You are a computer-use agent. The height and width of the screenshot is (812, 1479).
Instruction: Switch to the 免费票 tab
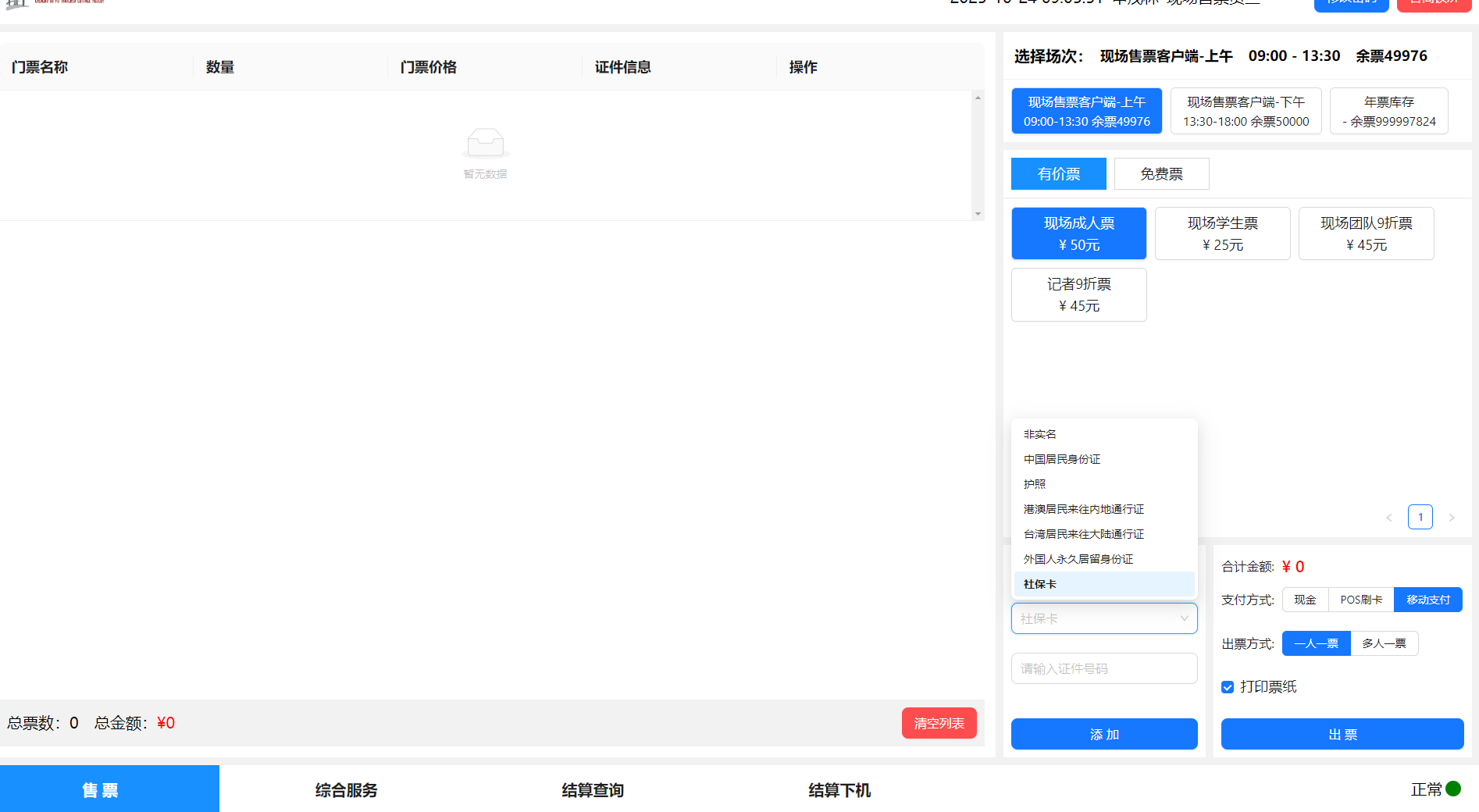click(x=1161, y=174)
